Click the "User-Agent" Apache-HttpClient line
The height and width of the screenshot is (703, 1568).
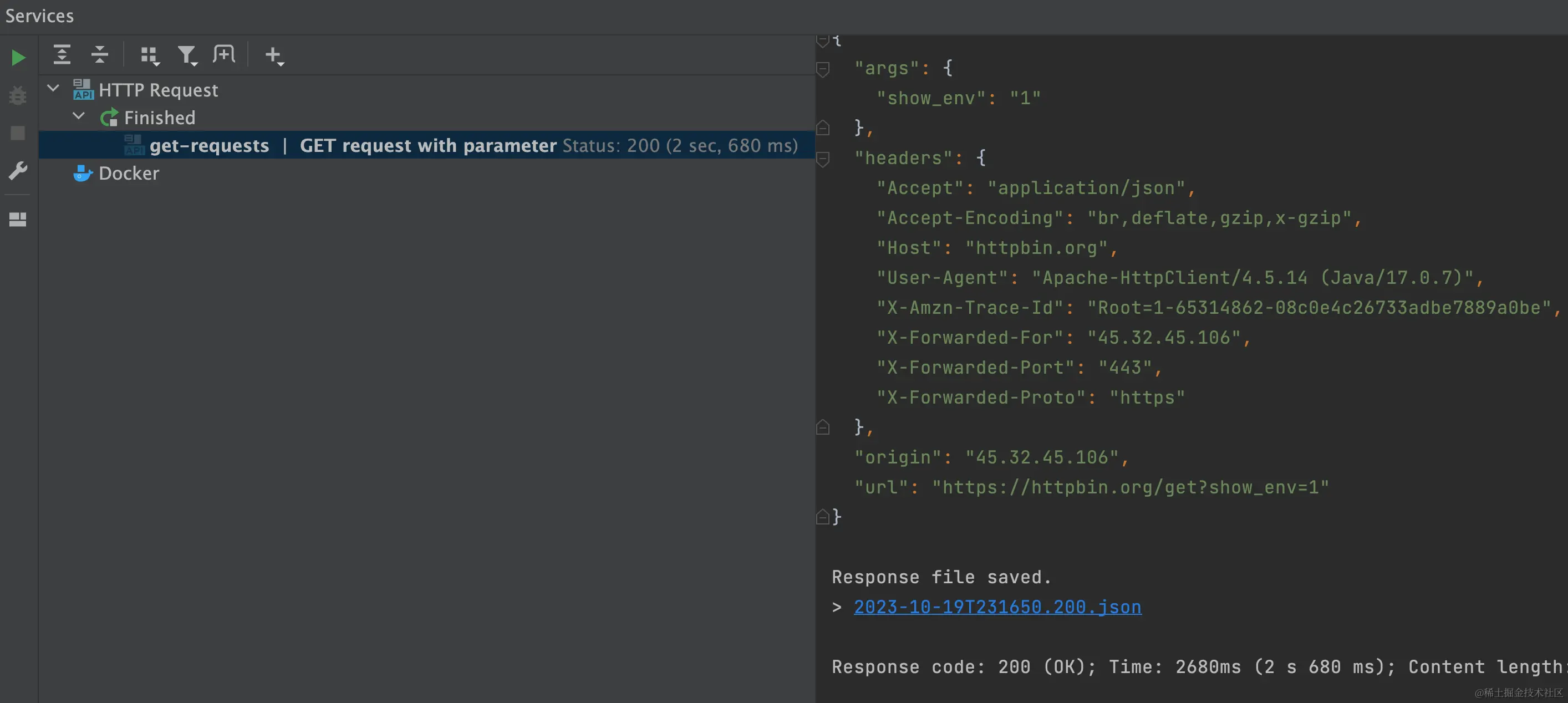(x=1180, y=278)
